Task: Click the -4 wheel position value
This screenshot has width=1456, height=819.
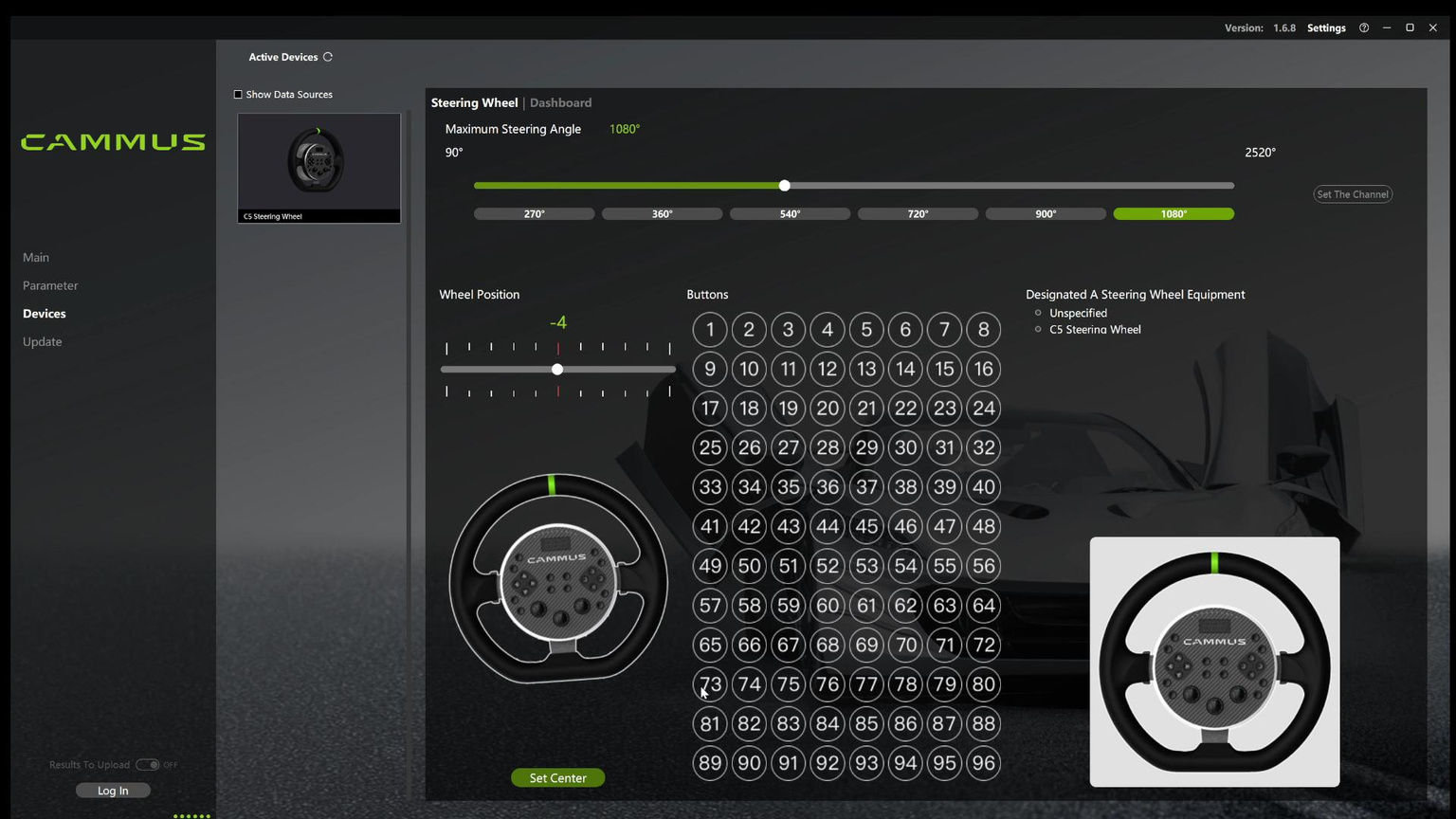Action: 558,323
